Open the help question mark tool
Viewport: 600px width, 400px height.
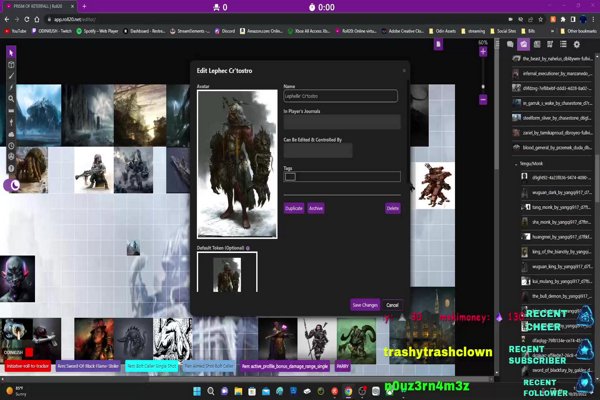11,168
